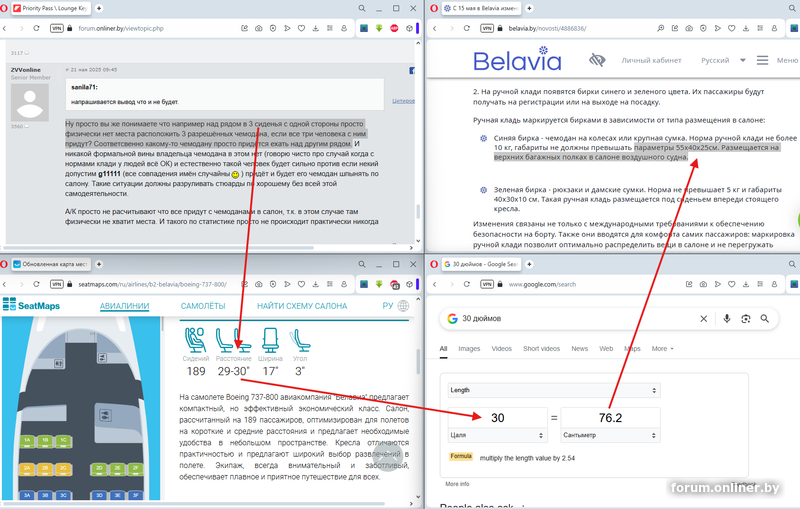Open Google Lens image search
This screenshot has height=509, width=800.
[745, 319]
